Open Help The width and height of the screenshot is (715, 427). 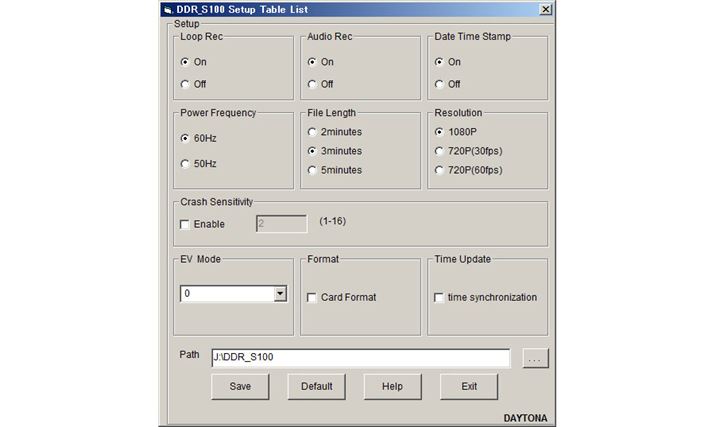[393, 387]
